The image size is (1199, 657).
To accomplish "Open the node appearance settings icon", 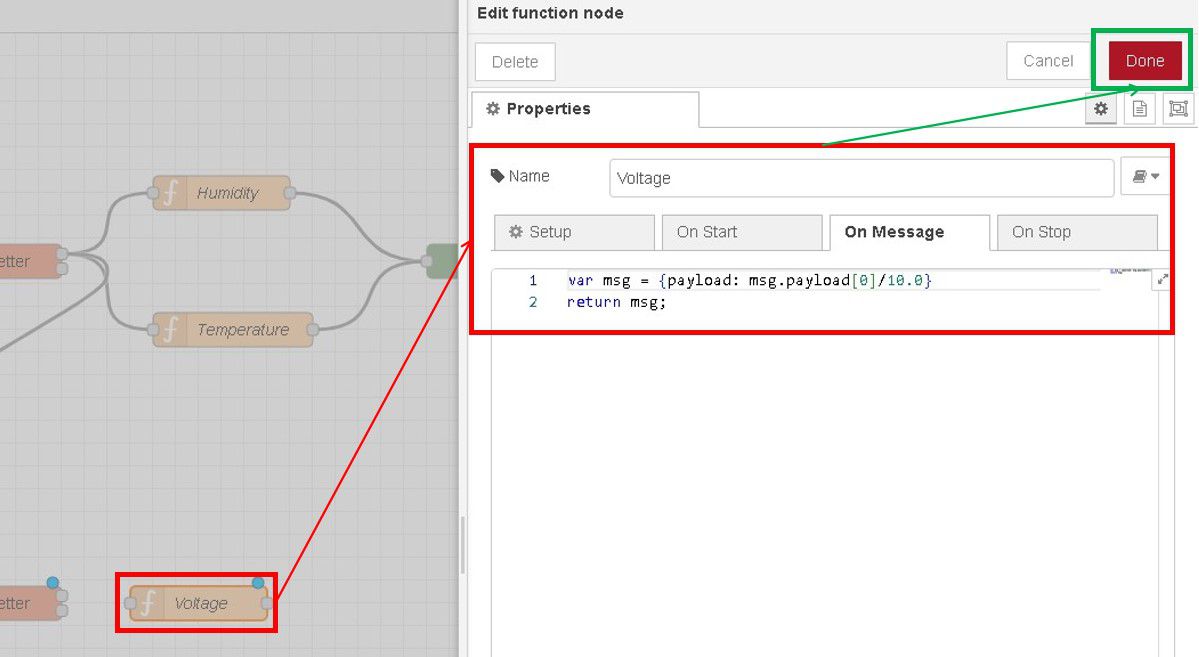I will tap(1178, 109).
